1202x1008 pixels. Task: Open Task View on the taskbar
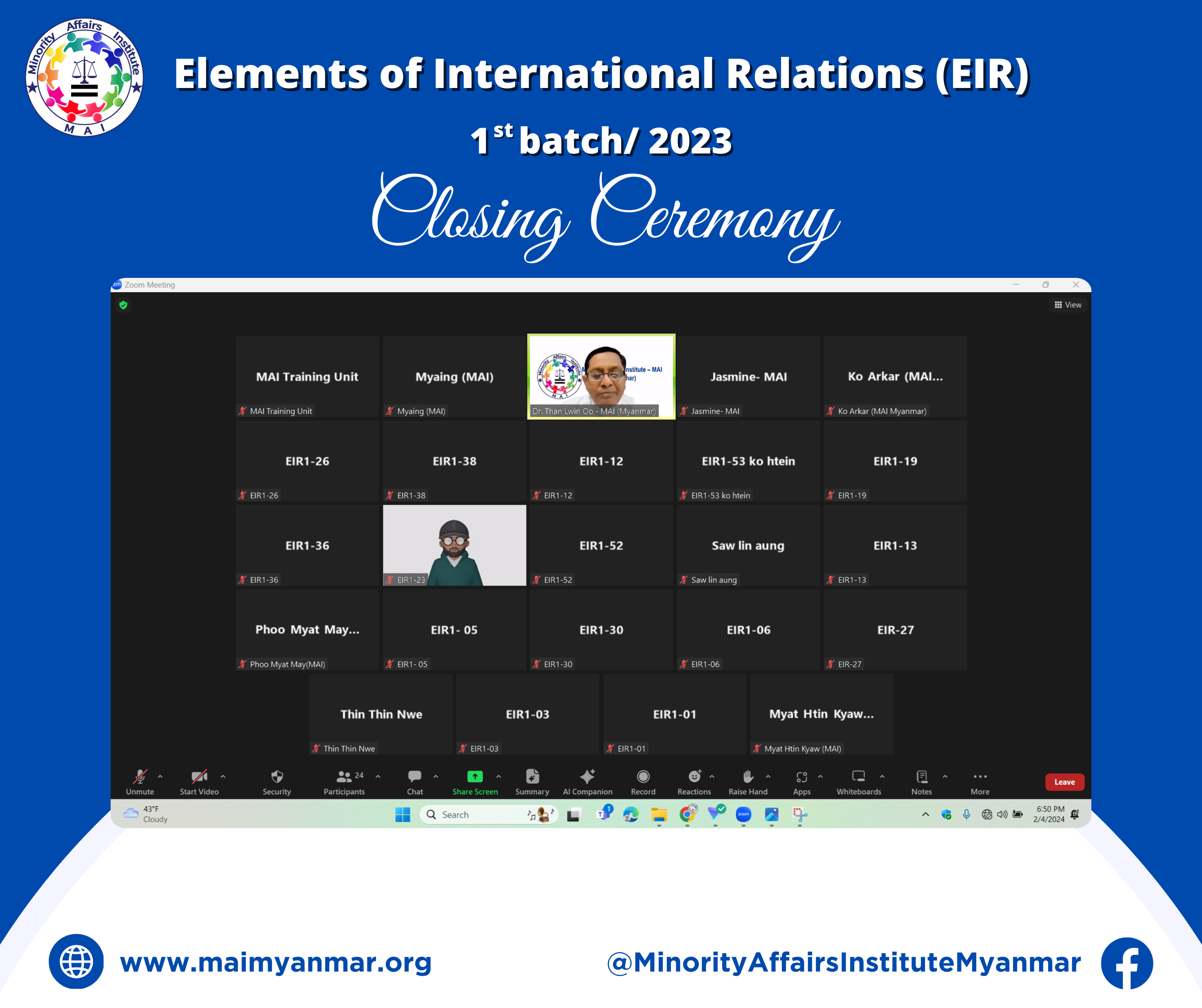coord(574,814)
